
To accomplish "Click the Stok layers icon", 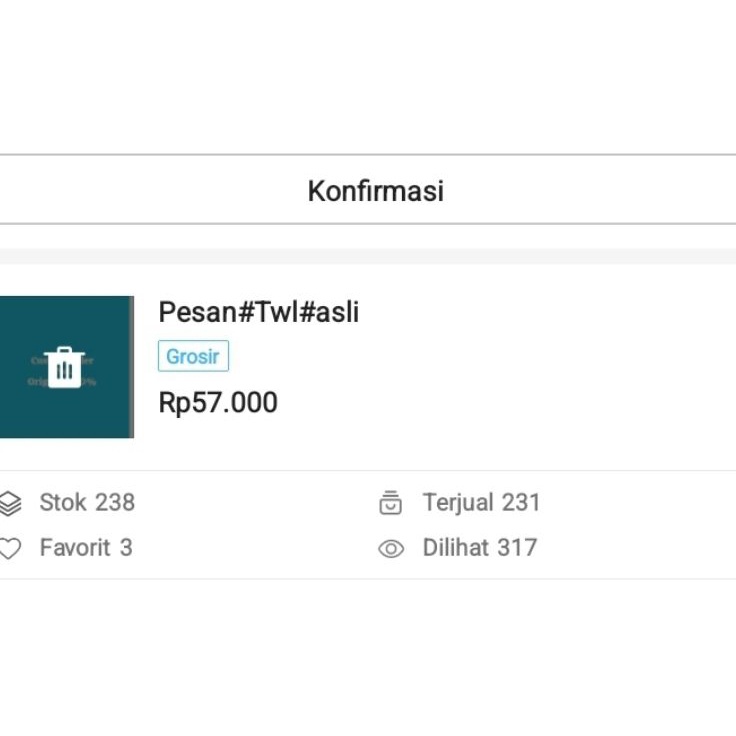I will coord(9,503).
